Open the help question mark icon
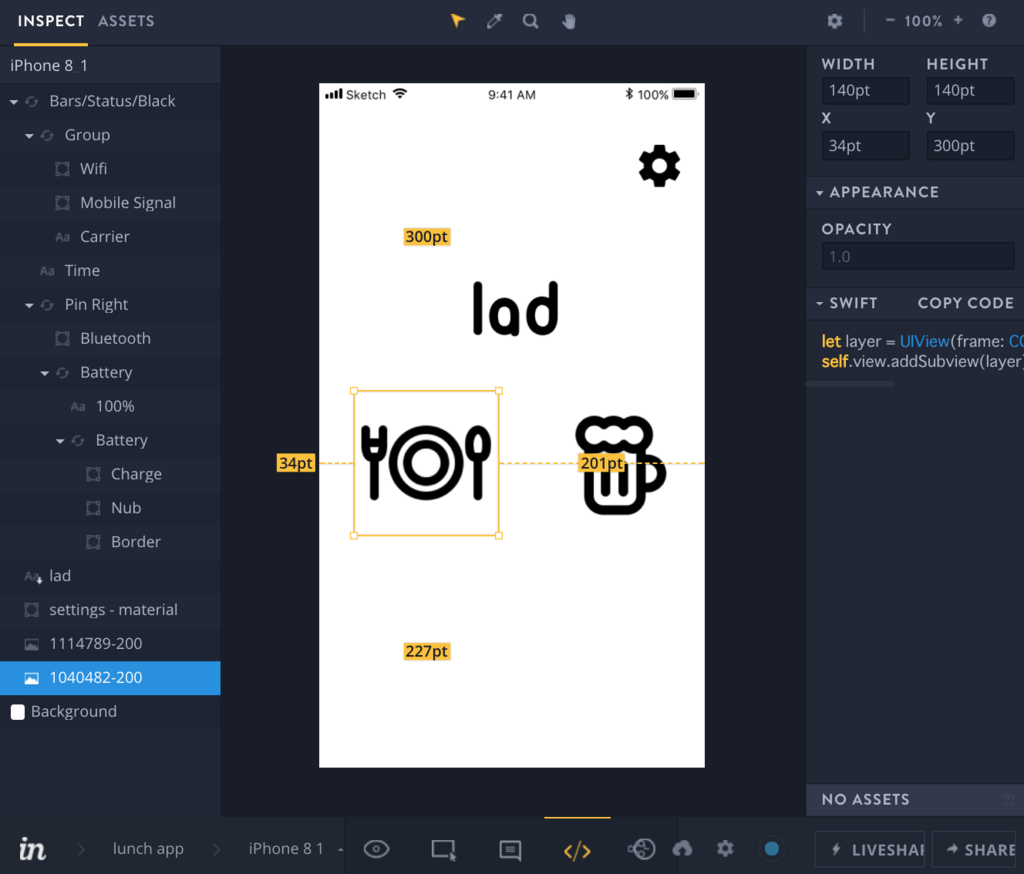Screen dimensions: 1024x874 (989, 20)
